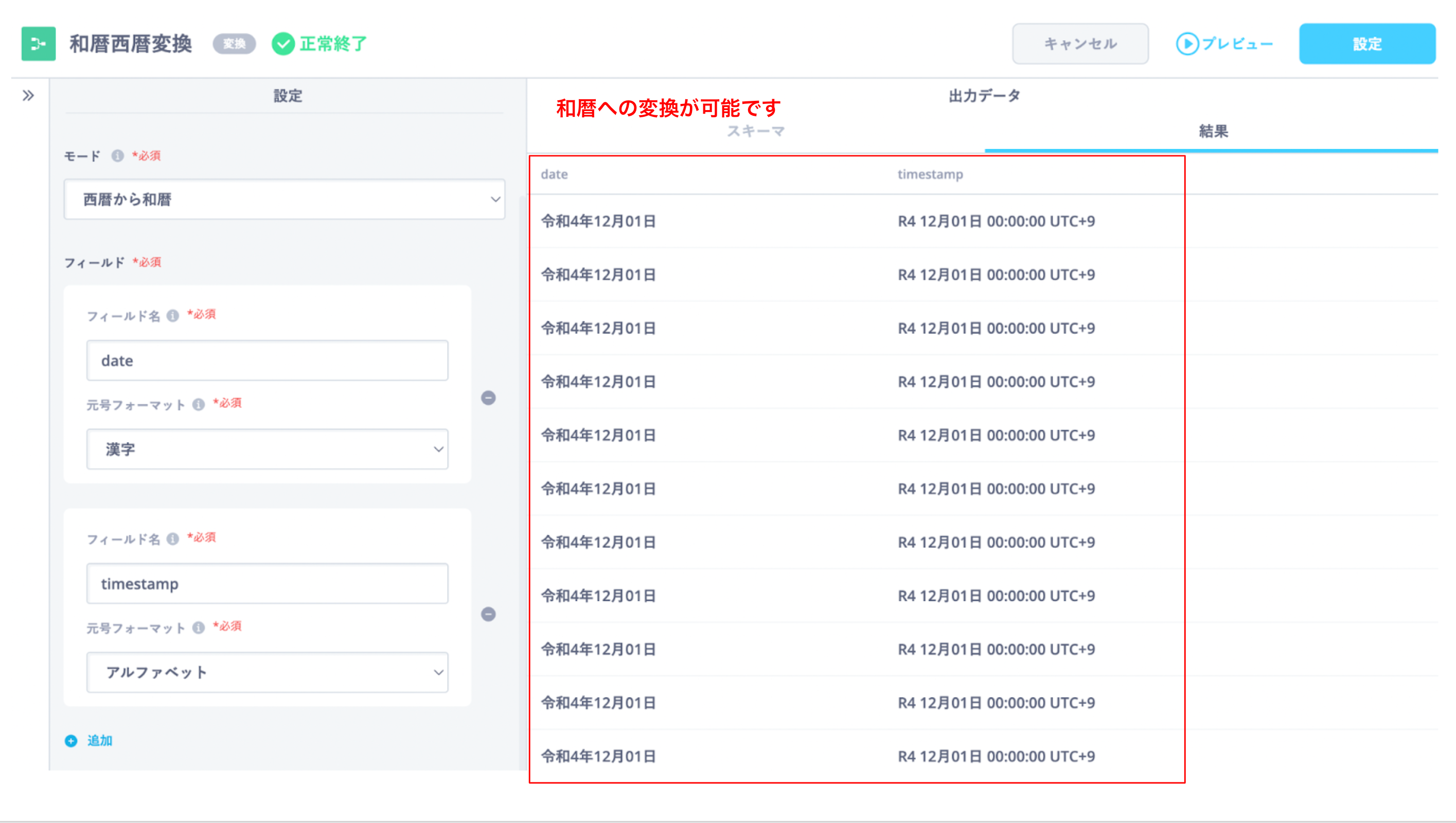Click the info icon beside the timestamp フィールド名
The height and width of the screenshot is (823, 1456).
(x=173, y=538)
